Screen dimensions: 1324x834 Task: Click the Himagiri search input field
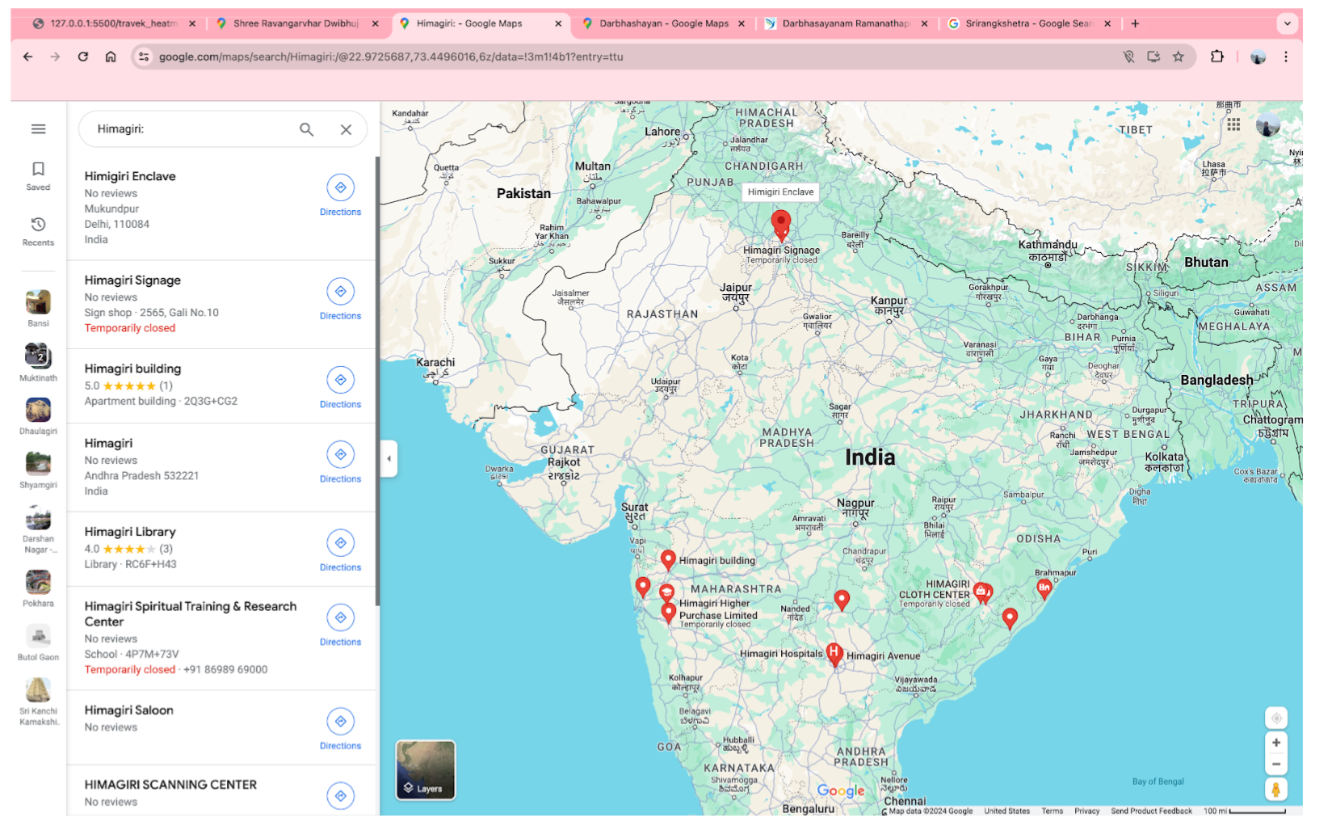190,129
